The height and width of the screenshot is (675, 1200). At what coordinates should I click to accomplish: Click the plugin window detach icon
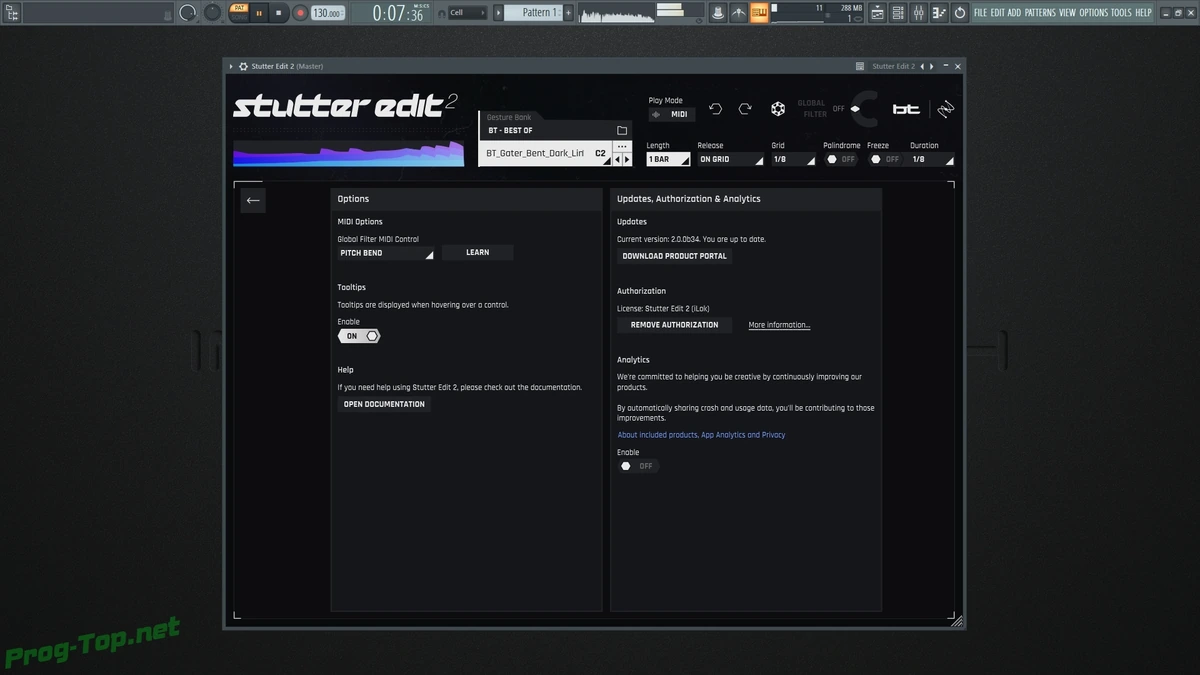click(860, 66)
